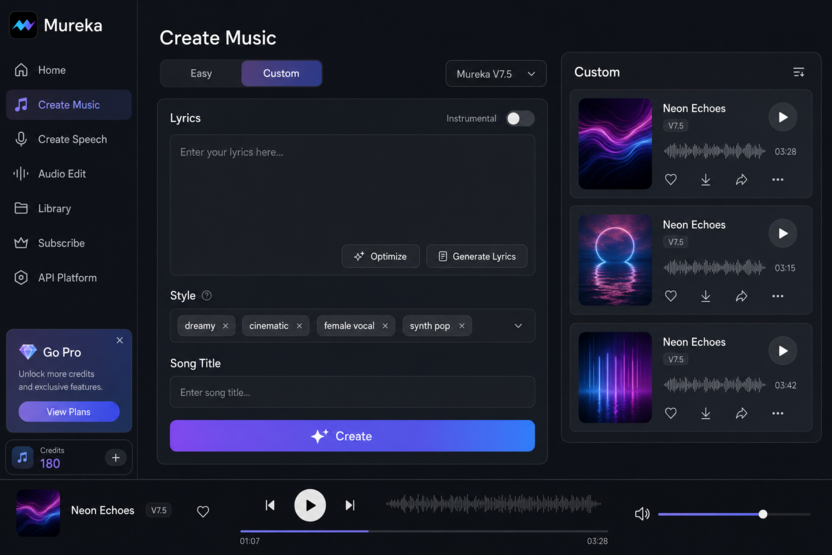Click the Optimize lyrics button
This screenshot has height=555, width=832.
[381, 256]
